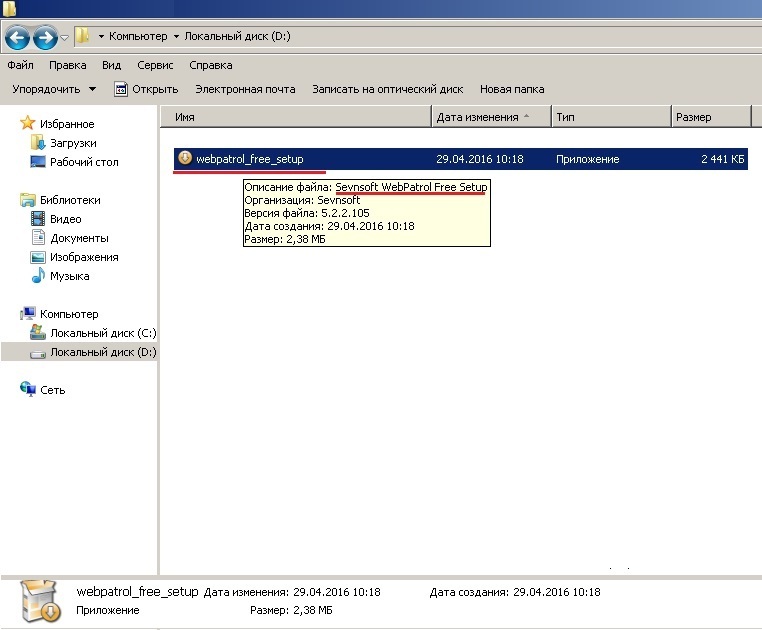Open the Вид menu
Image resolution: width=762 pixels, height=630 pixels.
pos(111,65)
